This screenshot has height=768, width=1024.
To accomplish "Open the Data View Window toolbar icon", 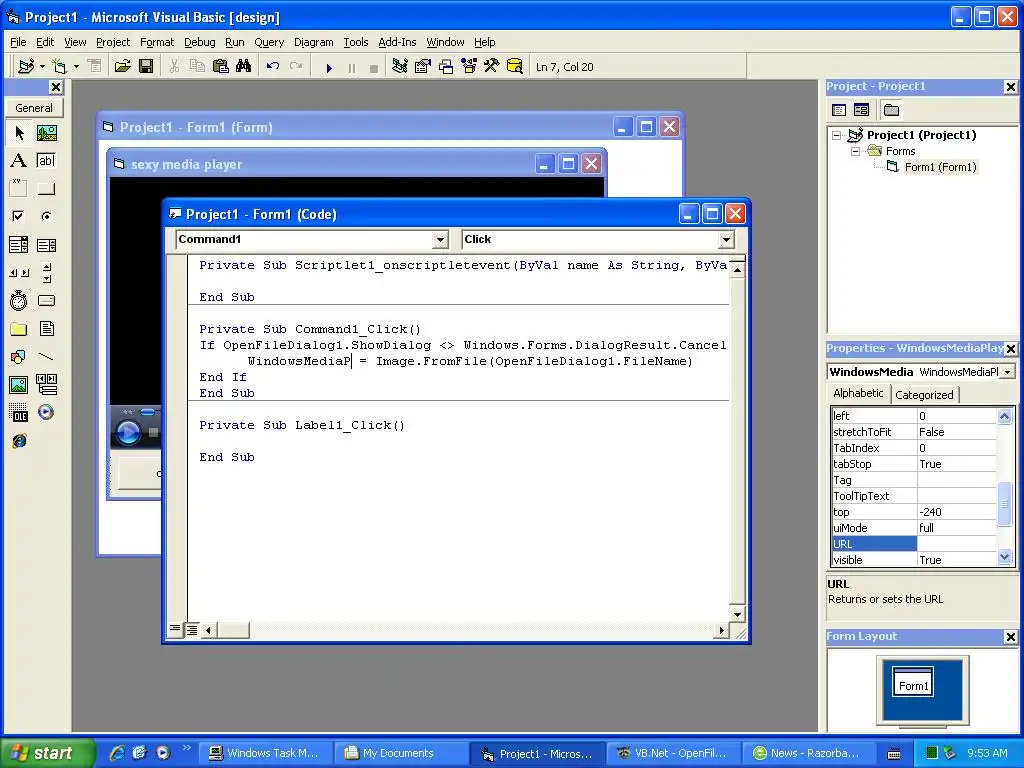I will (515, 67).
